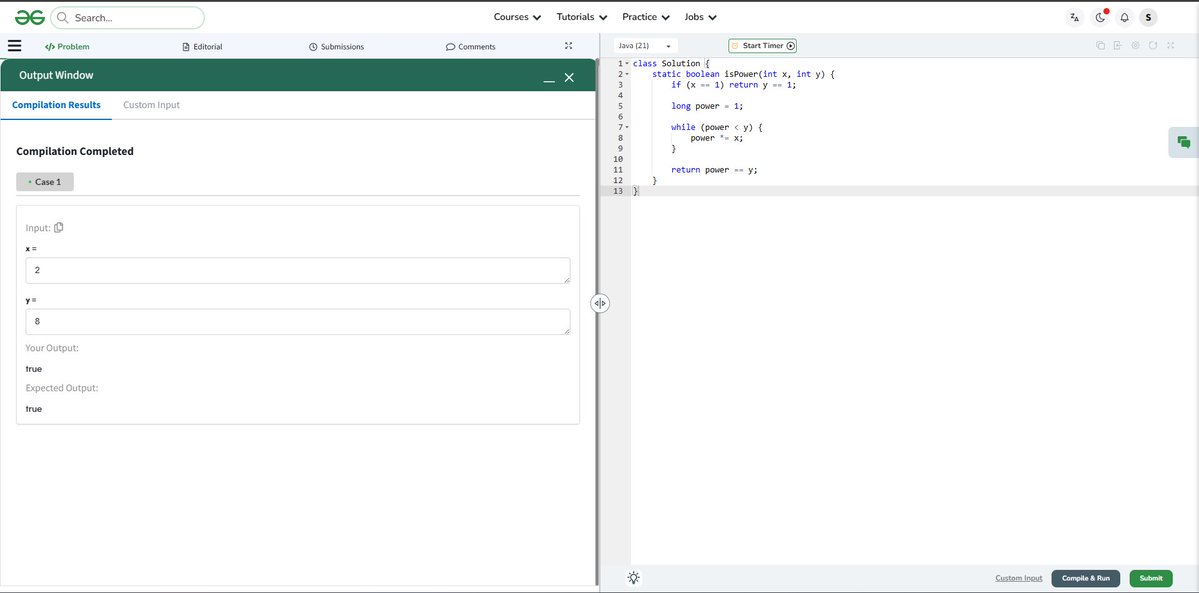1199x593 pixels.
Task: Minimize the Output Window
Action: click(x=549, y=78)
